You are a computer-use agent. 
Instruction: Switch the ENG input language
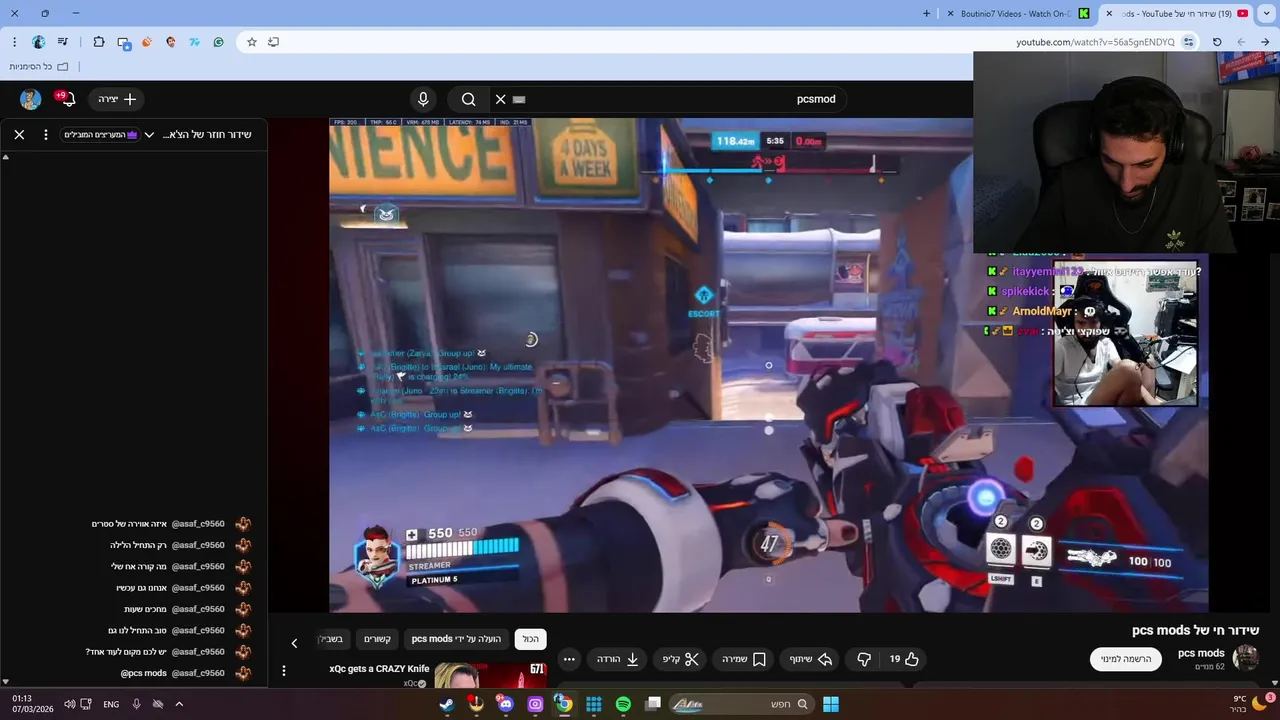111,704
